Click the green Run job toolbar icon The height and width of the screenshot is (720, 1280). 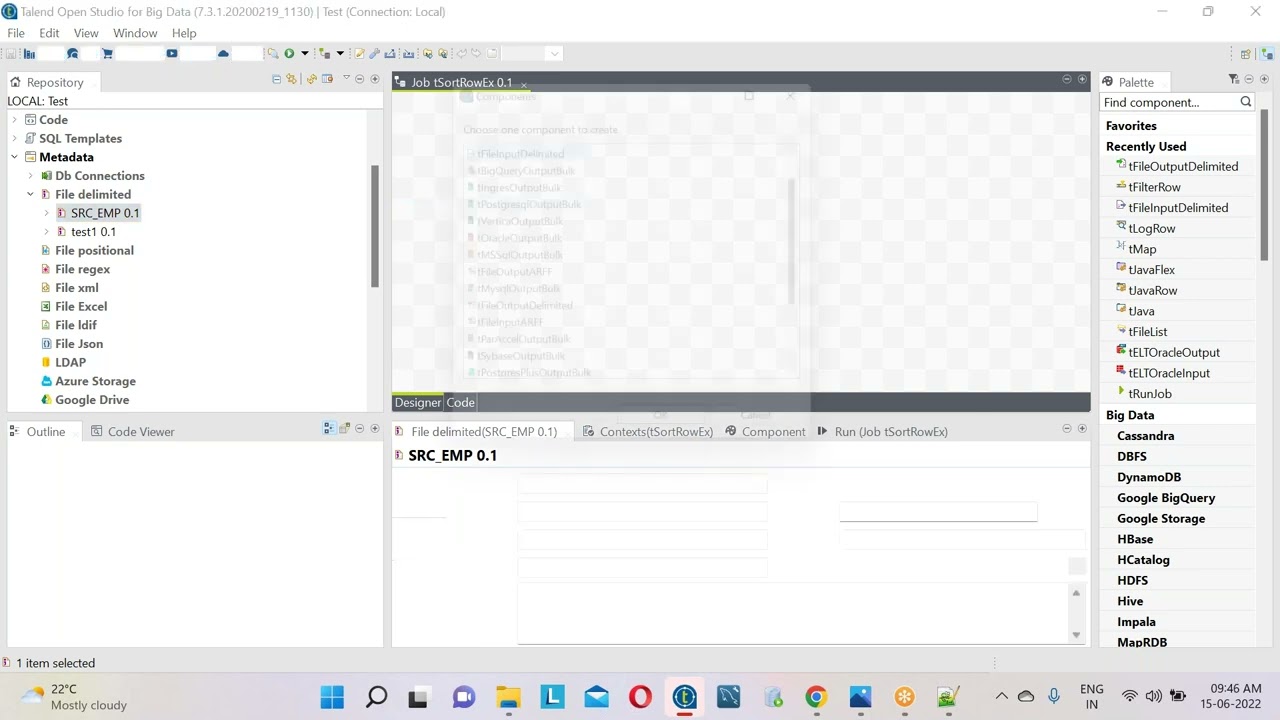pyautogui.click(x=289, y=53)
